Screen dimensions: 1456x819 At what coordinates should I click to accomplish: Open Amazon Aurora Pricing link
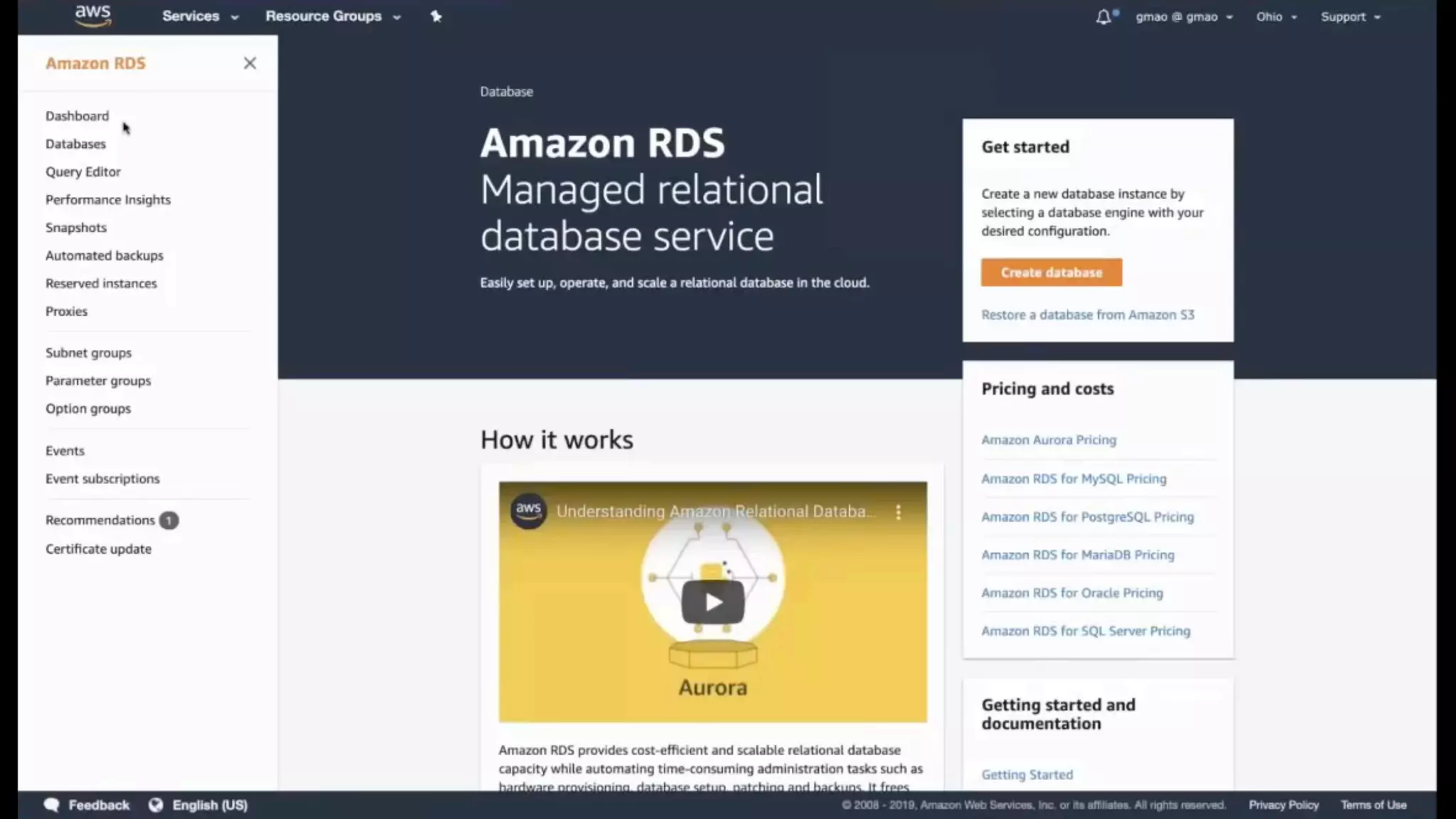(x=1049, y=440)
